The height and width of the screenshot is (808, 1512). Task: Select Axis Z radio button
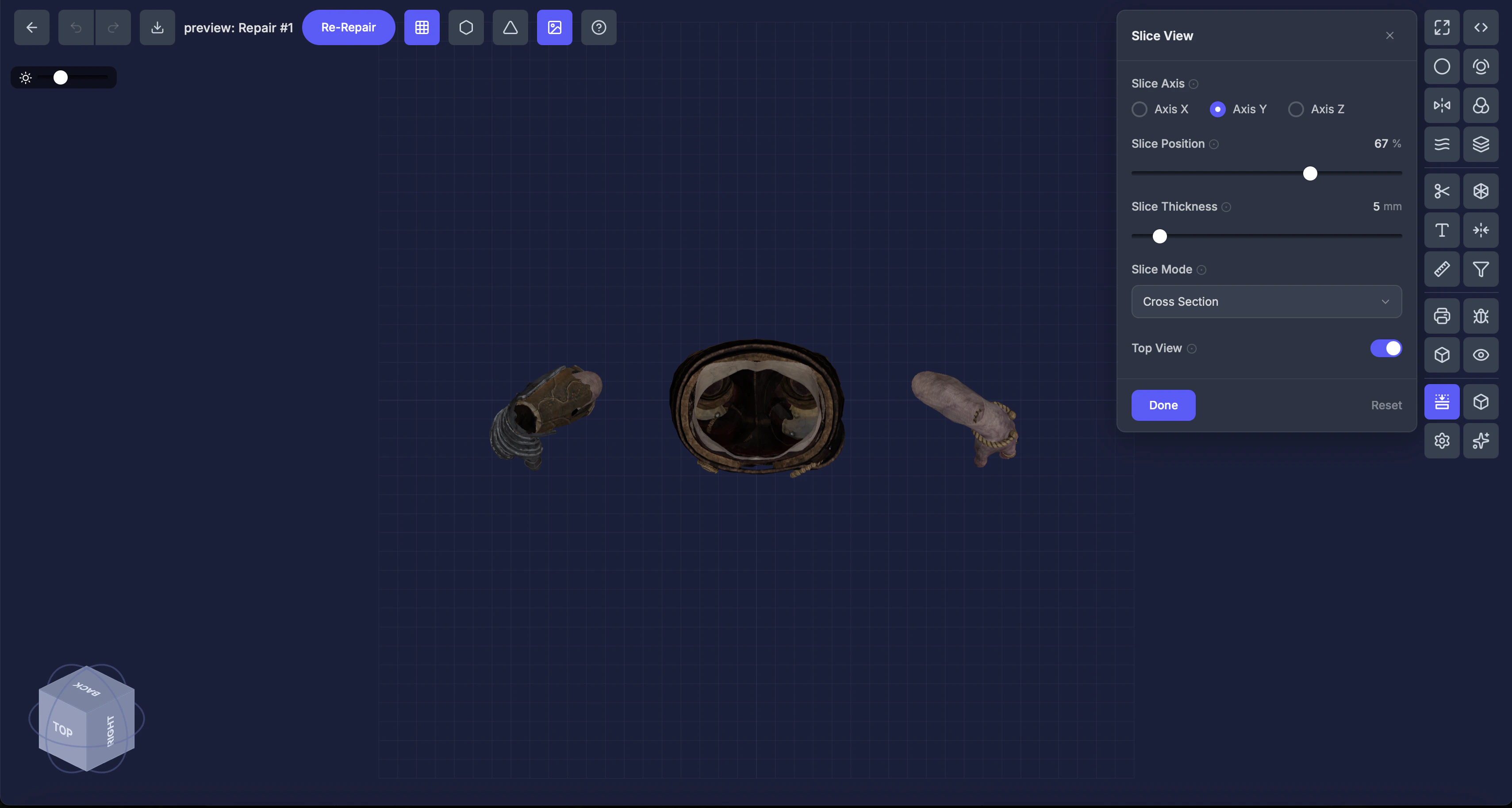1295,110
